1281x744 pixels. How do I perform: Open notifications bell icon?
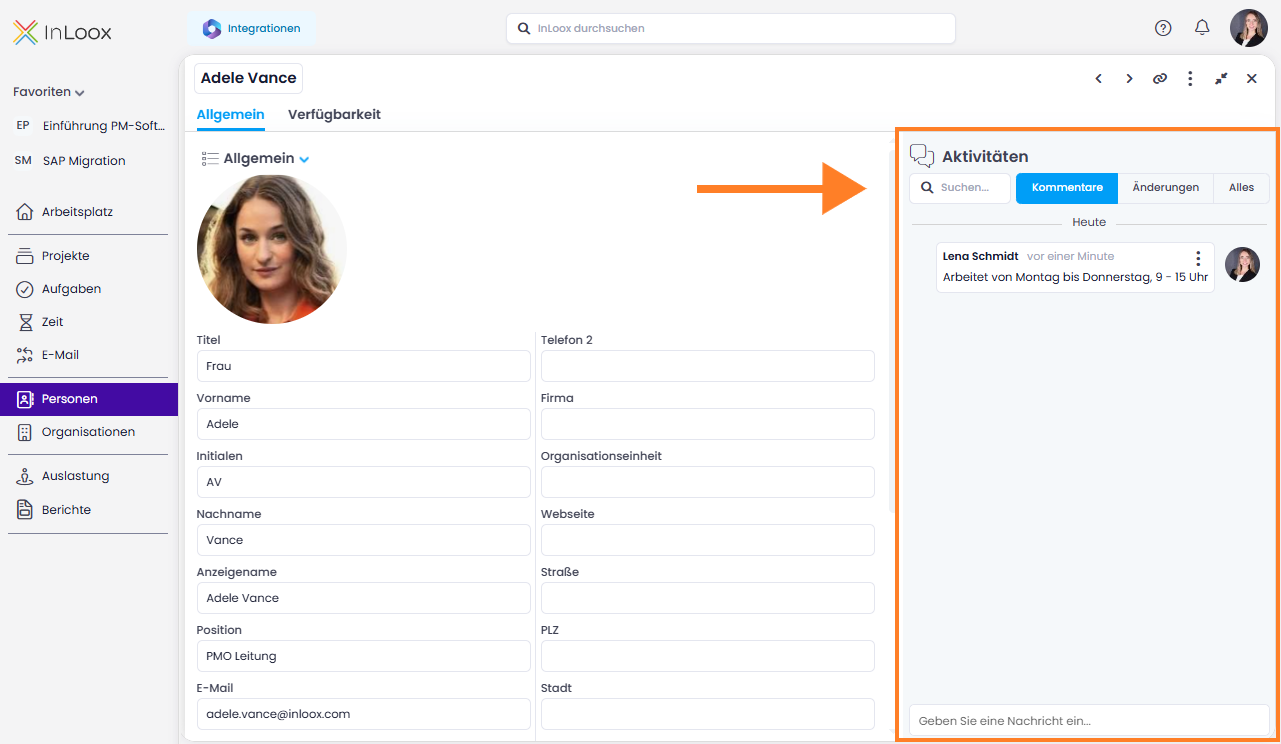click(1202, 28)
